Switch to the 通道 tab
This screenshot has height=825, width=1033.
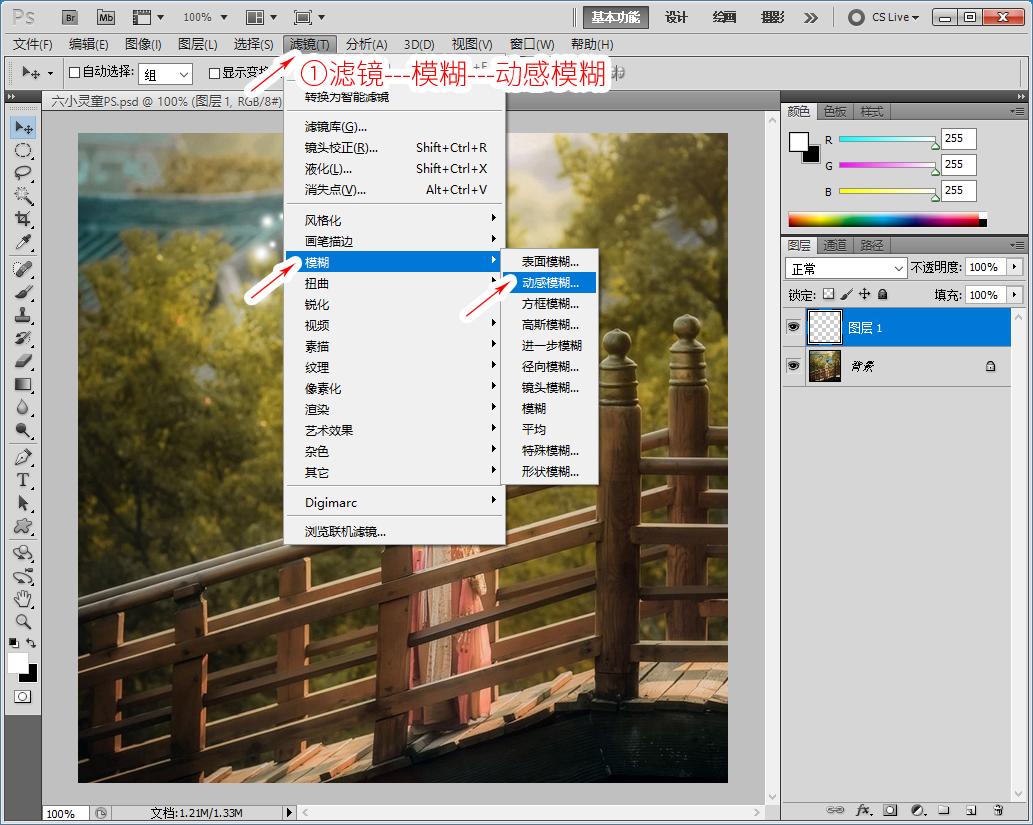pyautogui.click(x=835, y=245)
